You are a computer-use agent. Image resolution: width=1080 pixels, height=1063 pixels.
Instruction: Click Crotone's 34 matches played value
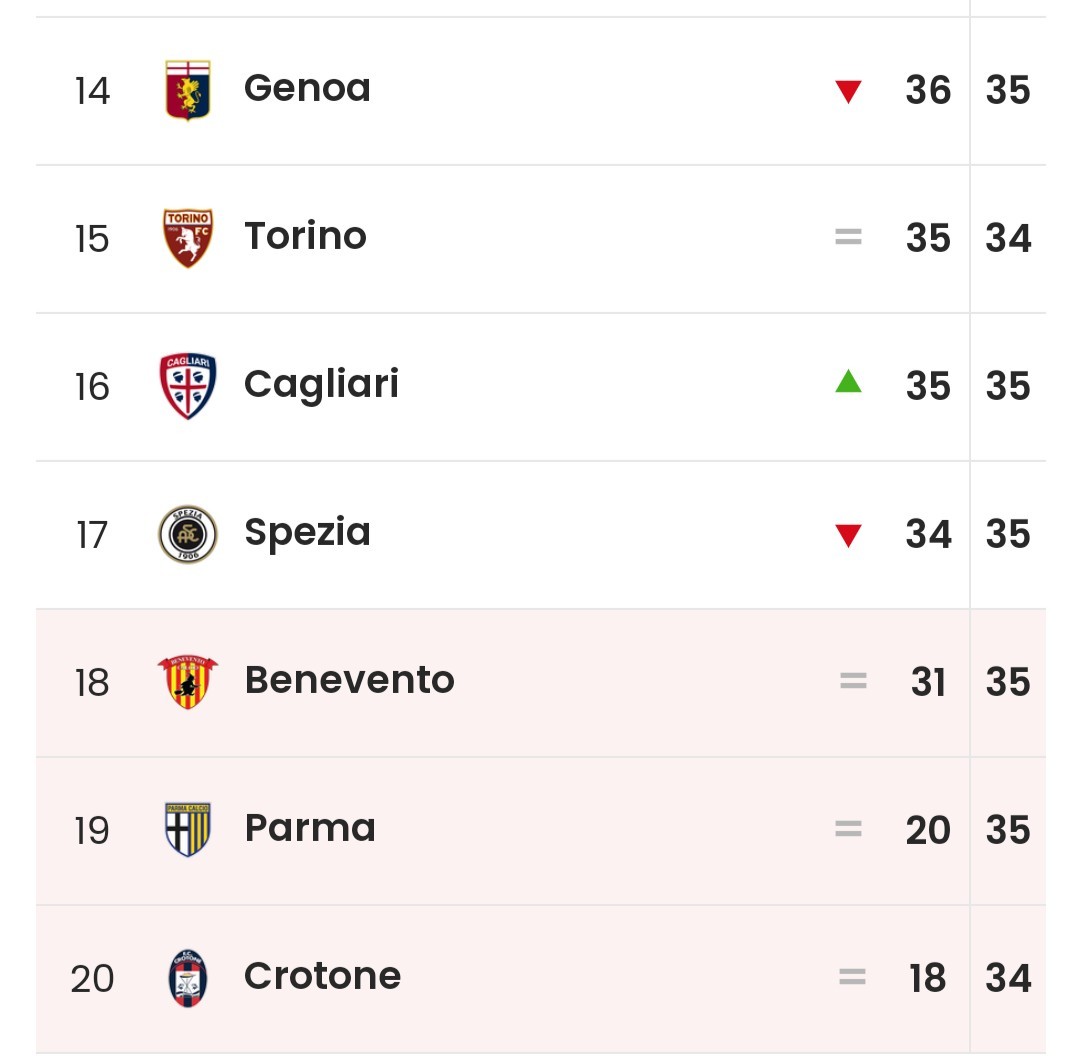coord(1008,978)
